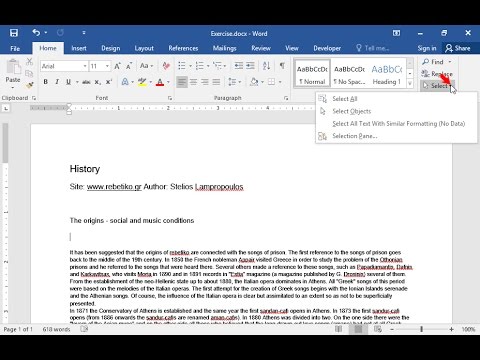The width and height of the screenshot is (480, 360).
Task: Expand the Paste options arrow
Action: click(x=13, y=88)
